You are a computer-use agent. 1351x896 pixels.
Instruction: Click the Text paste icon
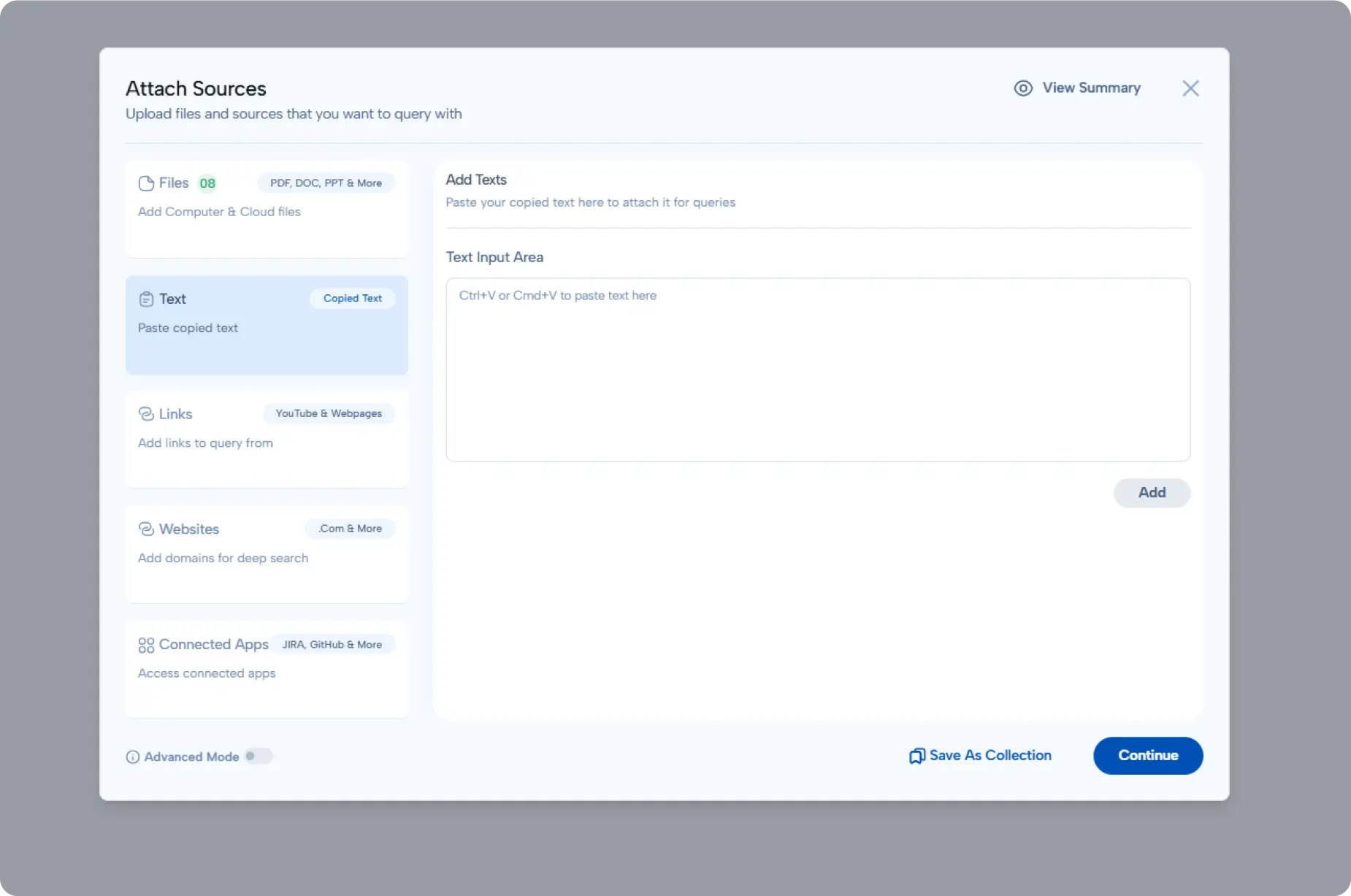point(145,298)
